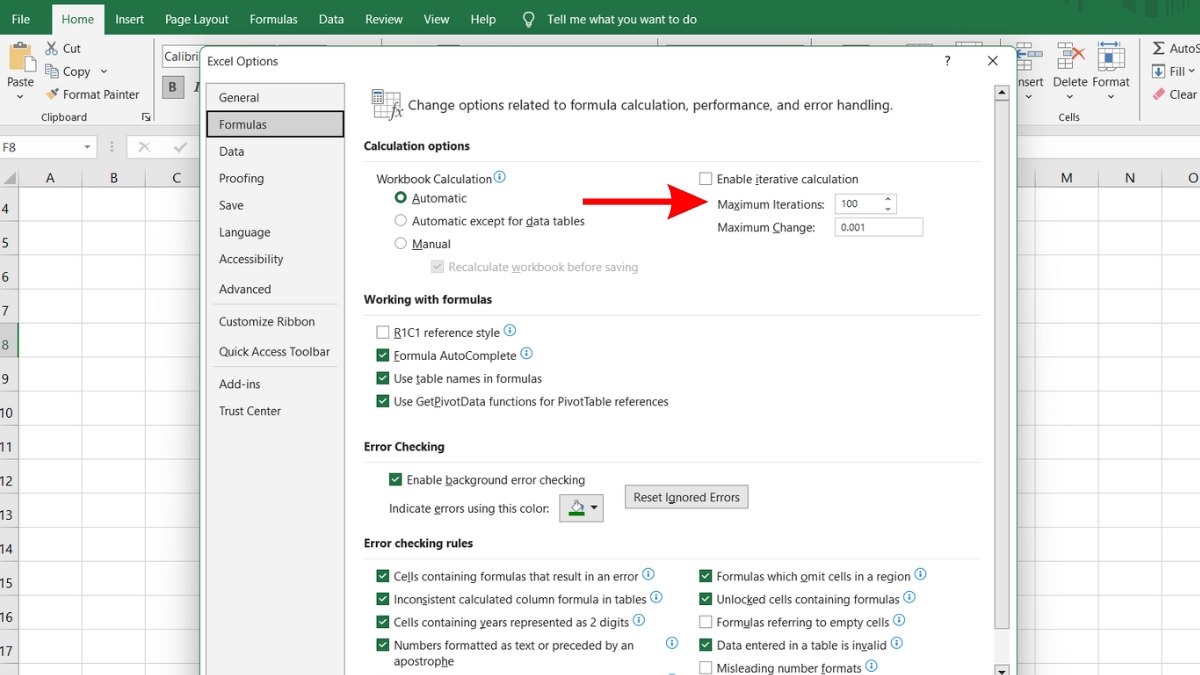Click the Clear icon in the ribbon

(x=1160, y=94)
